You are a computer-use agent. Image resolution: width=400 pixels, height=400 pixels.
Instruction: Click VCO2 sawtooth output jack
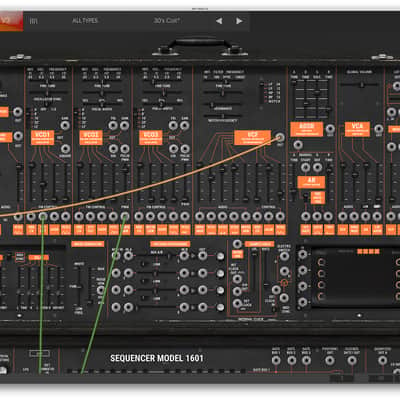click(125, 125)
